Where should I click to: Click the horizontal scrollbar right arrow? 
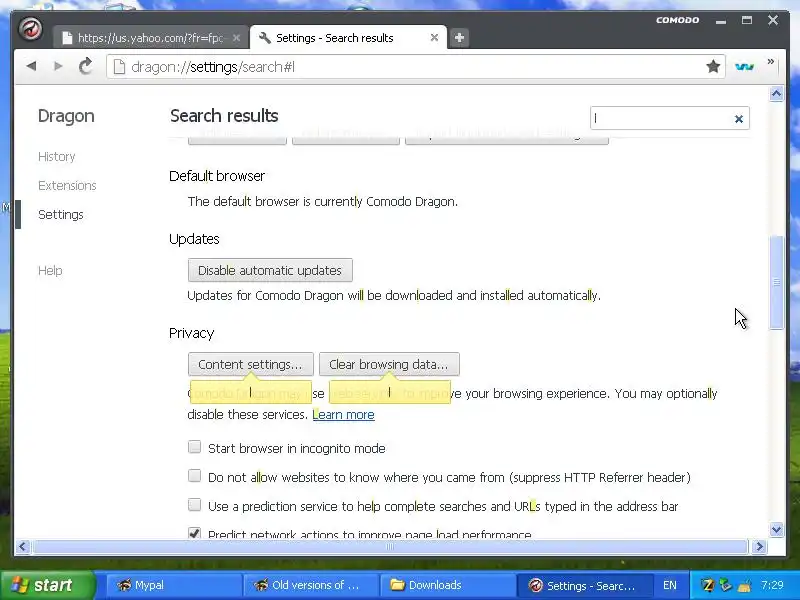pos(759,547)
